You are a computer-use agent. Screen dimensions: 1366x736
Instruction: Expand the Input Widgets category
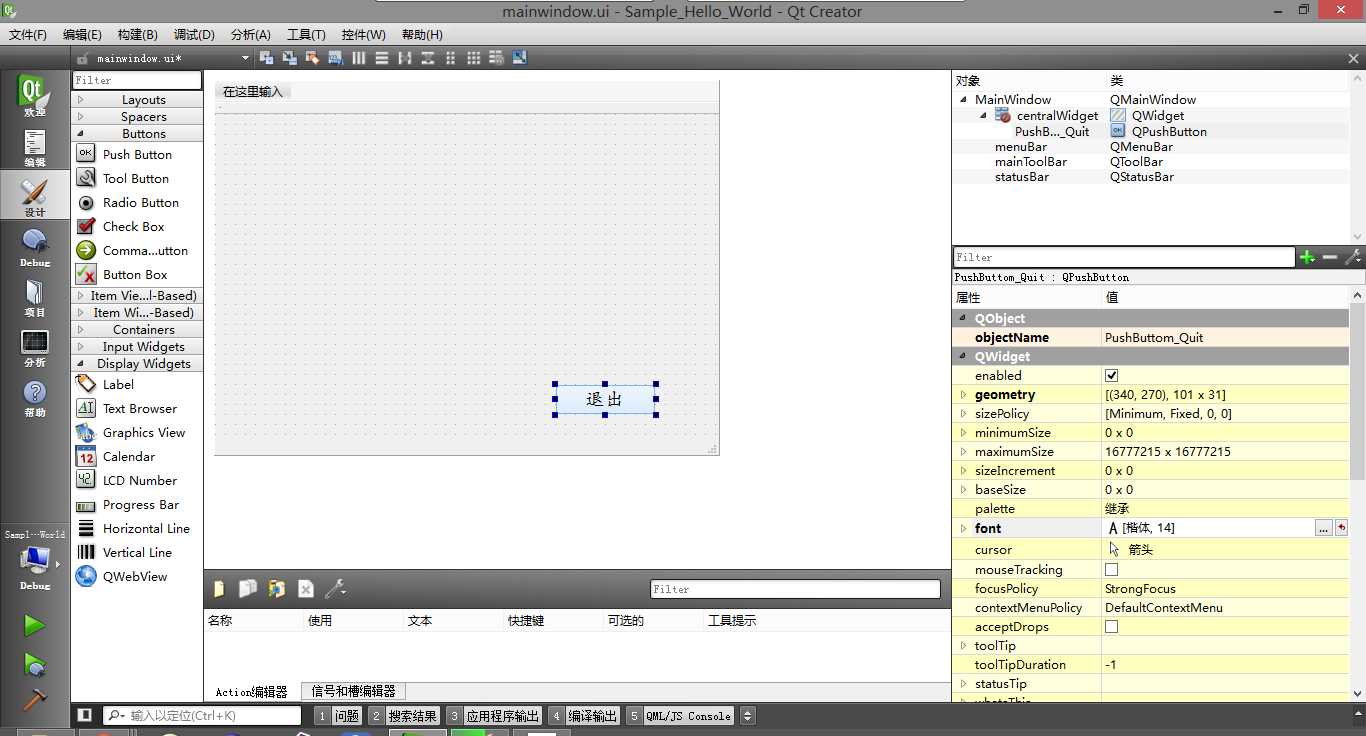coord(137,347)
